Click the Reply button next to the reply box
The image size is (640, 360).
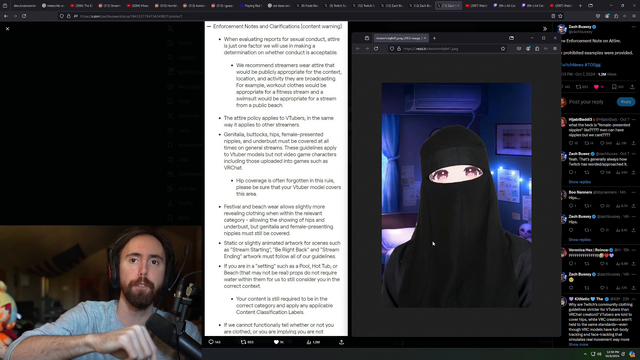click(626, 102)
